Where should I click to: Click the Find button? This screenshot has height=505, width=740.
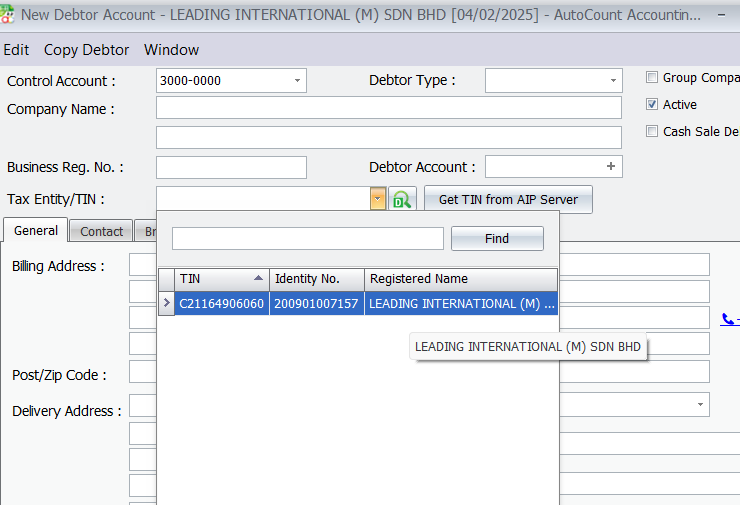pyautogui.click(x=497, y=238)
